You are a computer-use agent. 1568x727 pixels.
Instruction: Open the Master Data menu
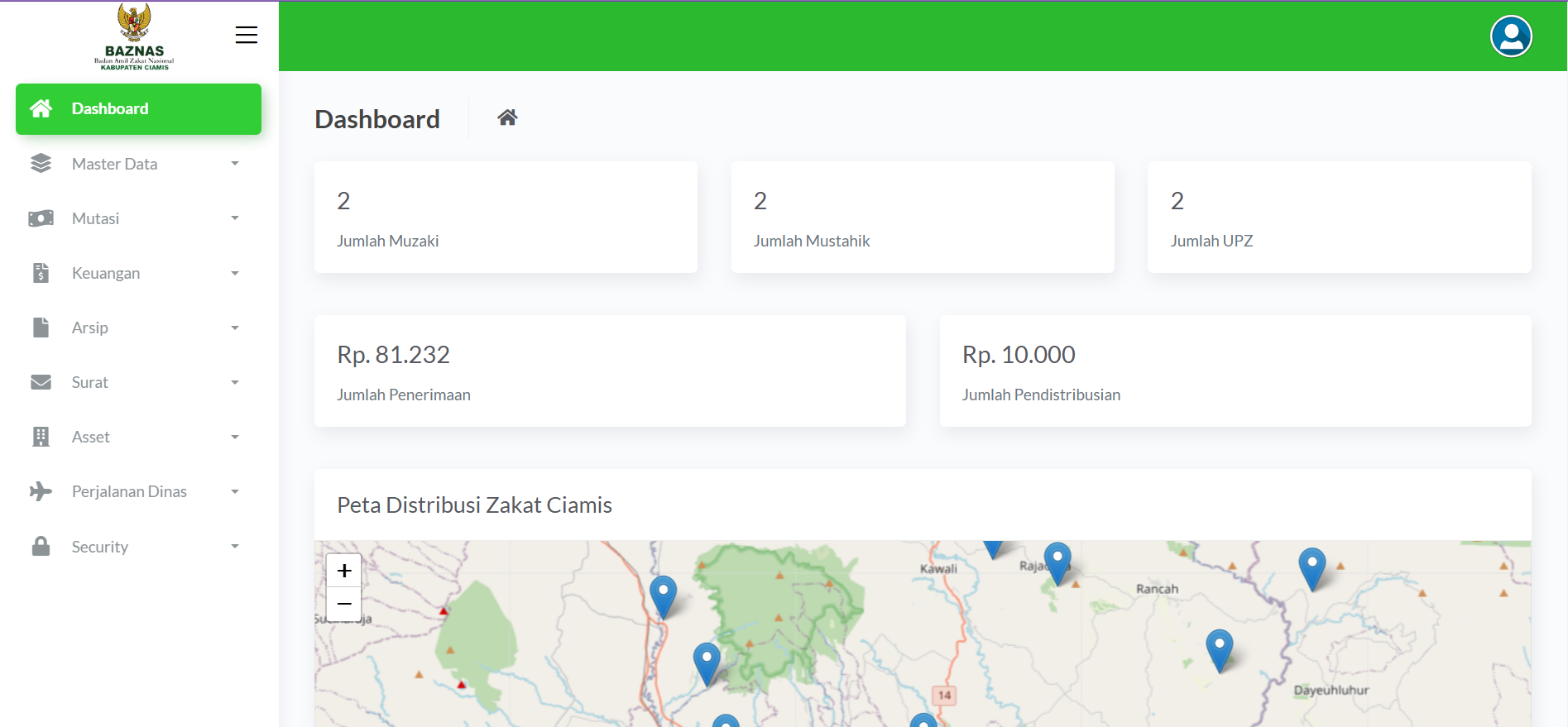138,164
